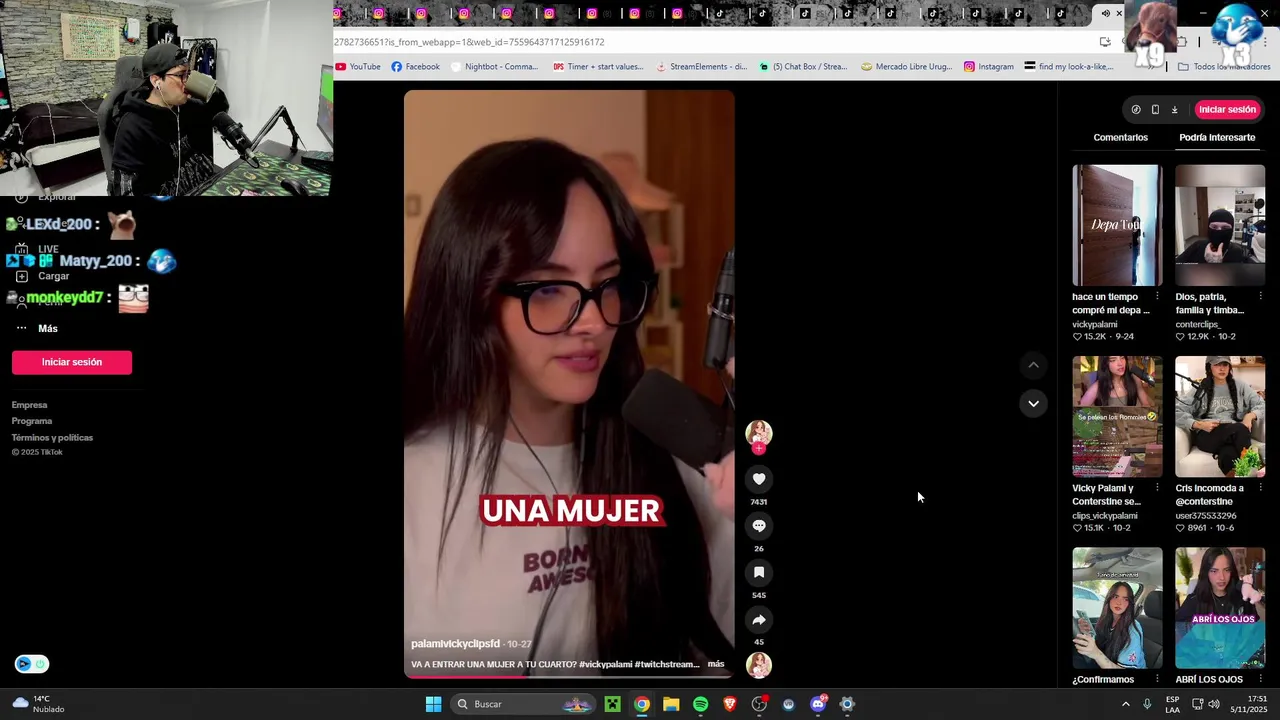The image size is (1280, 720).
Task: Open the masked man video thumbnail
Action: coord(1220,225)
